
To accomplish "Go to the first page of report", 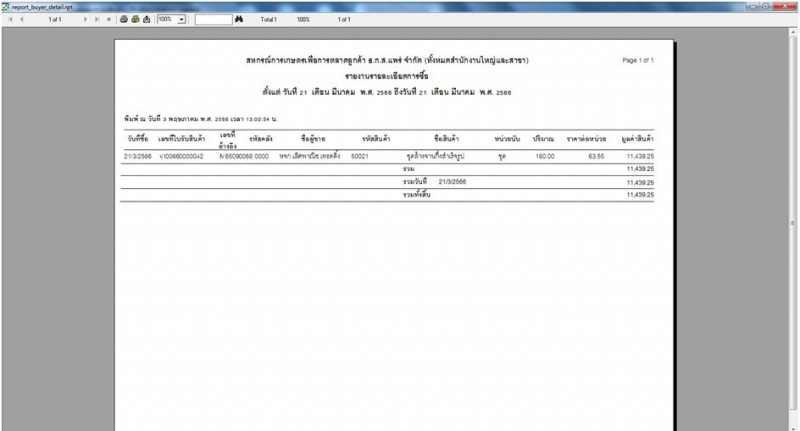I will click(x=9, y=19).
